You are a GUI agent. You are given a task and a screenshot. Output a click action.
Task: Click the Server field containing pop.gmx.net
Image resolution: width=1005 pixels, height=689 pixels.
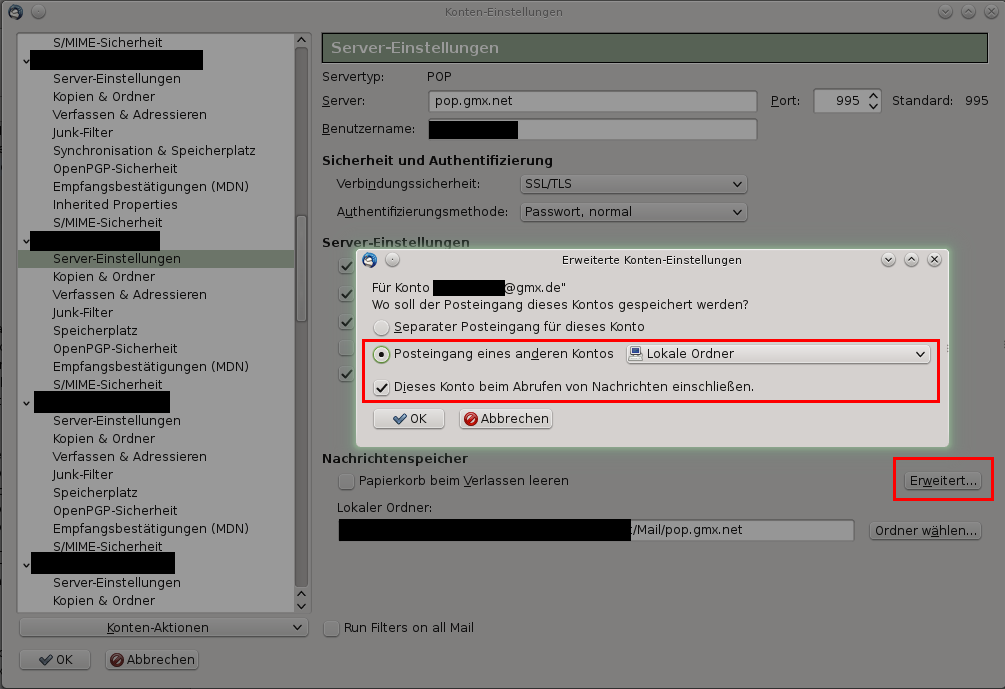[x=592, y=101]
